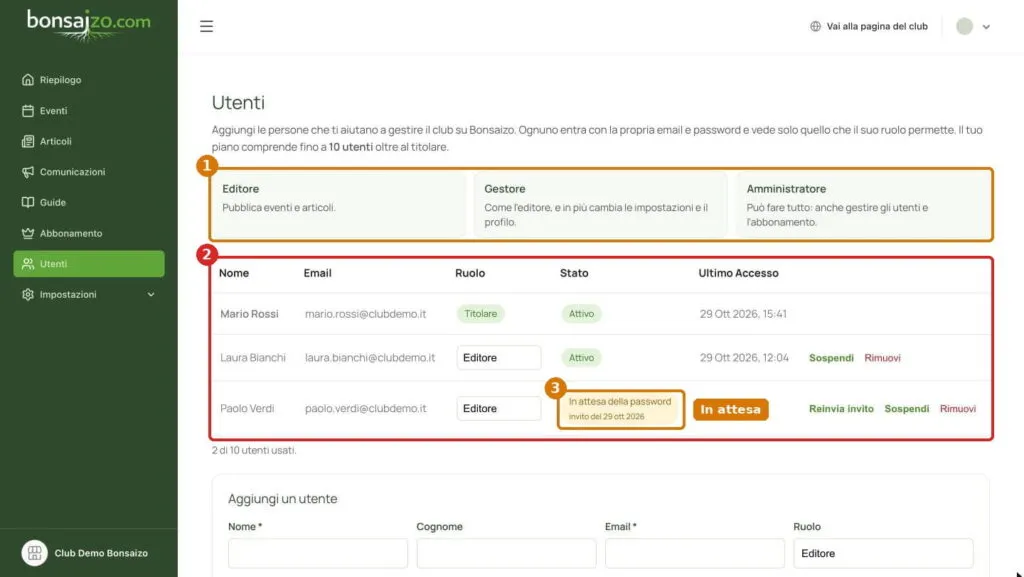Click the user avatar circle

click(x=965, y=26)
